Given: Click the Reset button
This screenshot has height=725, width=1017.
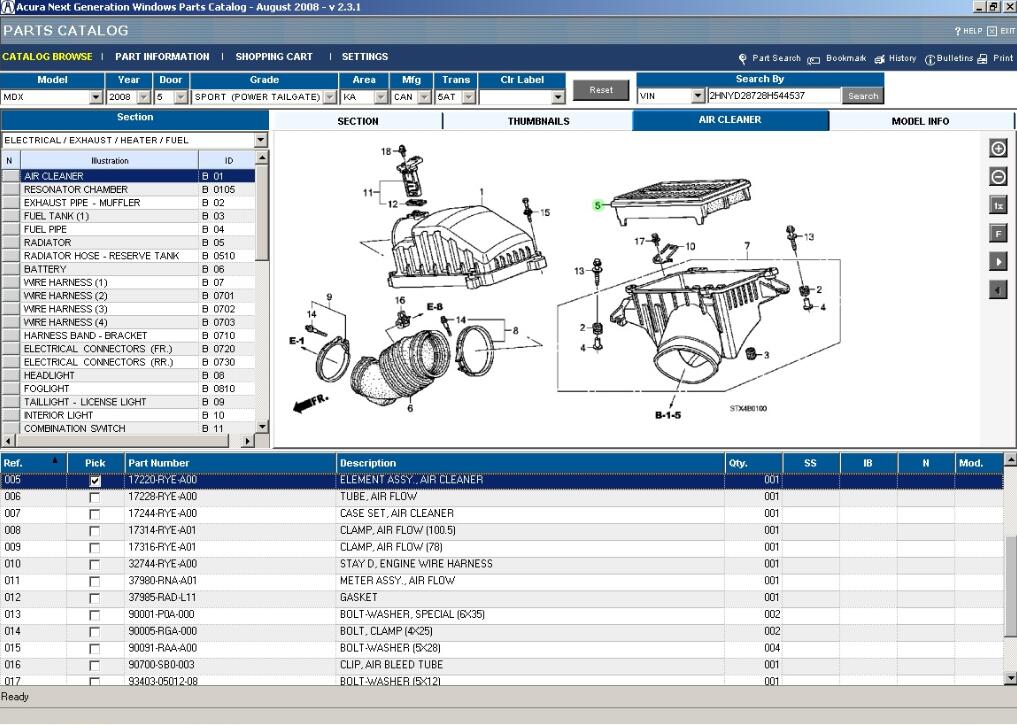Looking at the screenshot, I should [x=601, y=90].
